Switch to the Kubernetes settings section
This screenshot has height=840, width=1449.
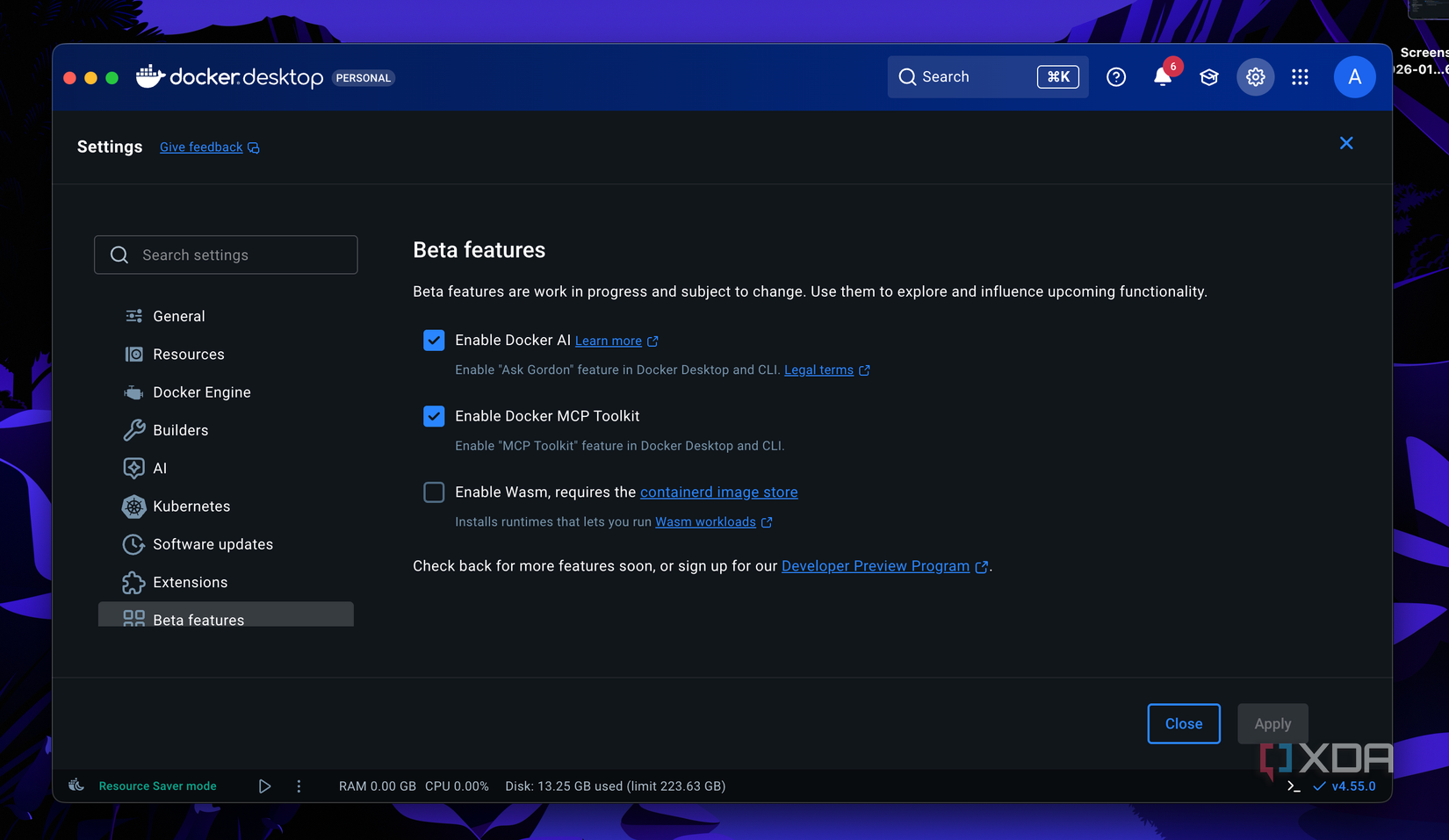coord(191,506)
